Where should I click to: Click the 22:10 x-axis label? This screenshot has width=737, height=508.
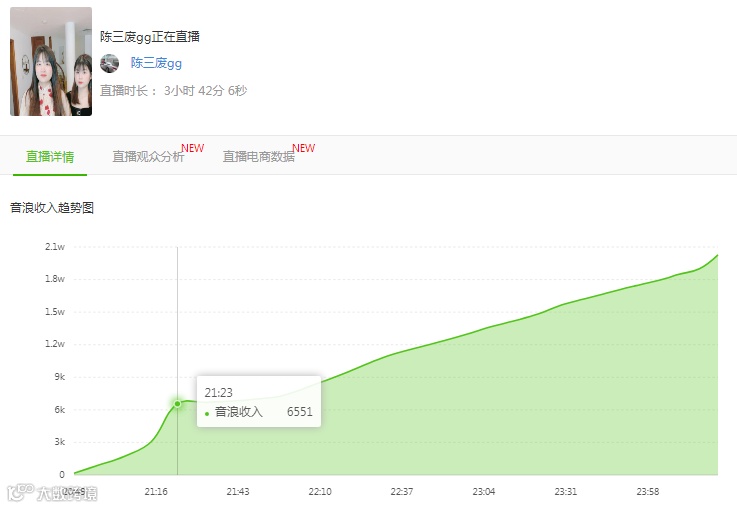pos(320,492)
